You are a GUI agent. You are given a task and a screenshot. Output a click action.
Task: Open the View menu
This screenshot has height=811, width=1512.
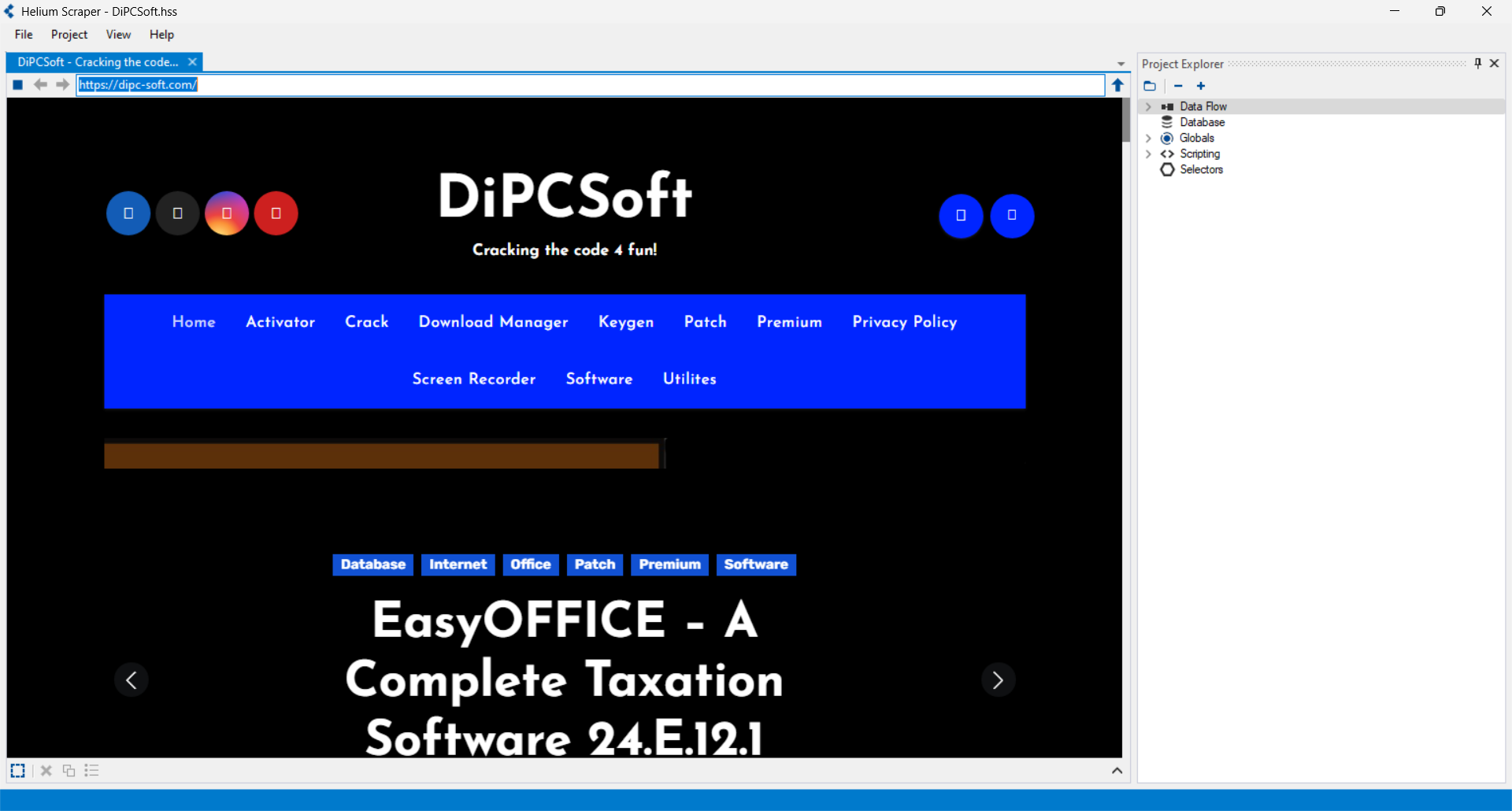[118, 35]
